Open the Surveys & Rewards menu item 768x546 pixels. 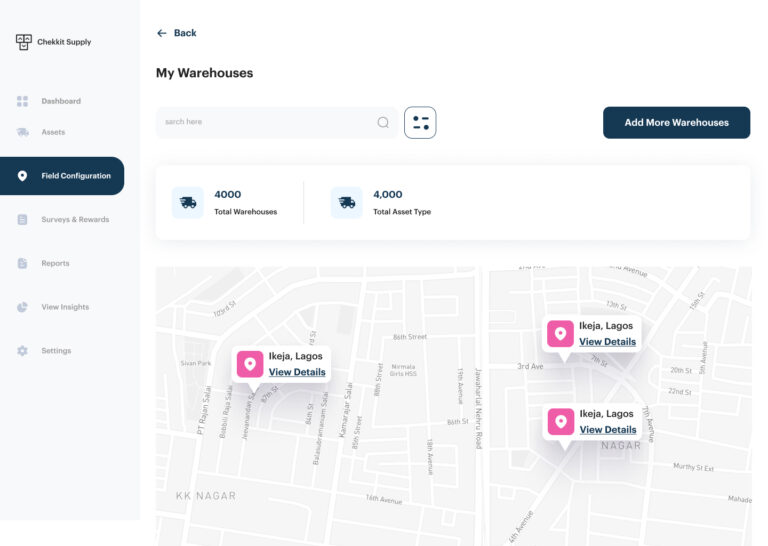[75, 219]
